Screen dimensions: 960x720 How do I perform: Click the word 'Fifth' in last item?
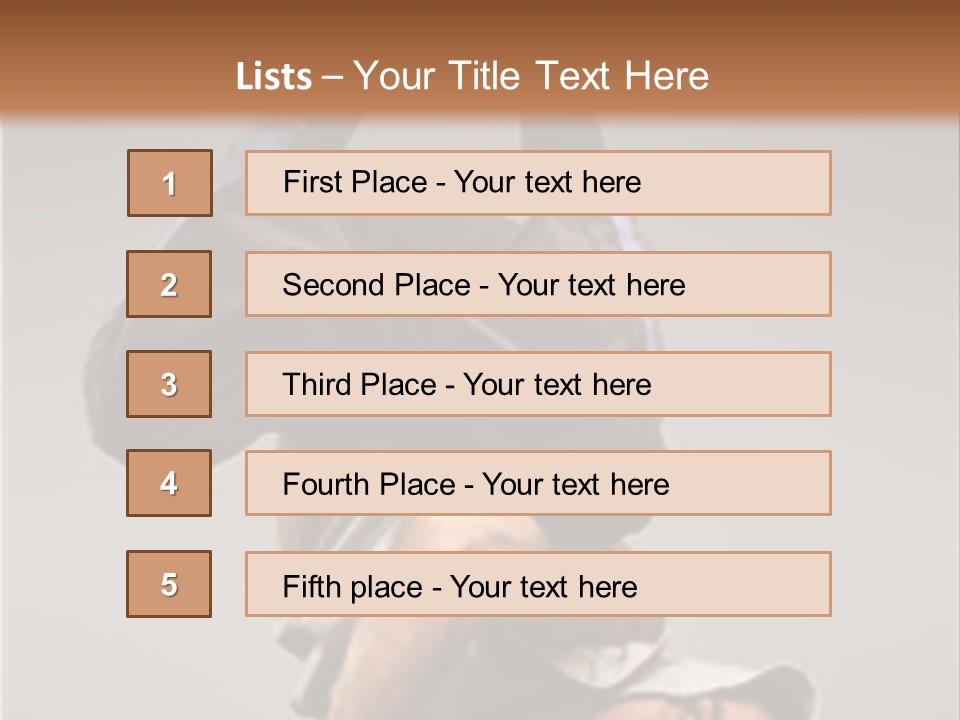pyautogui.click(x=311, y=586)
